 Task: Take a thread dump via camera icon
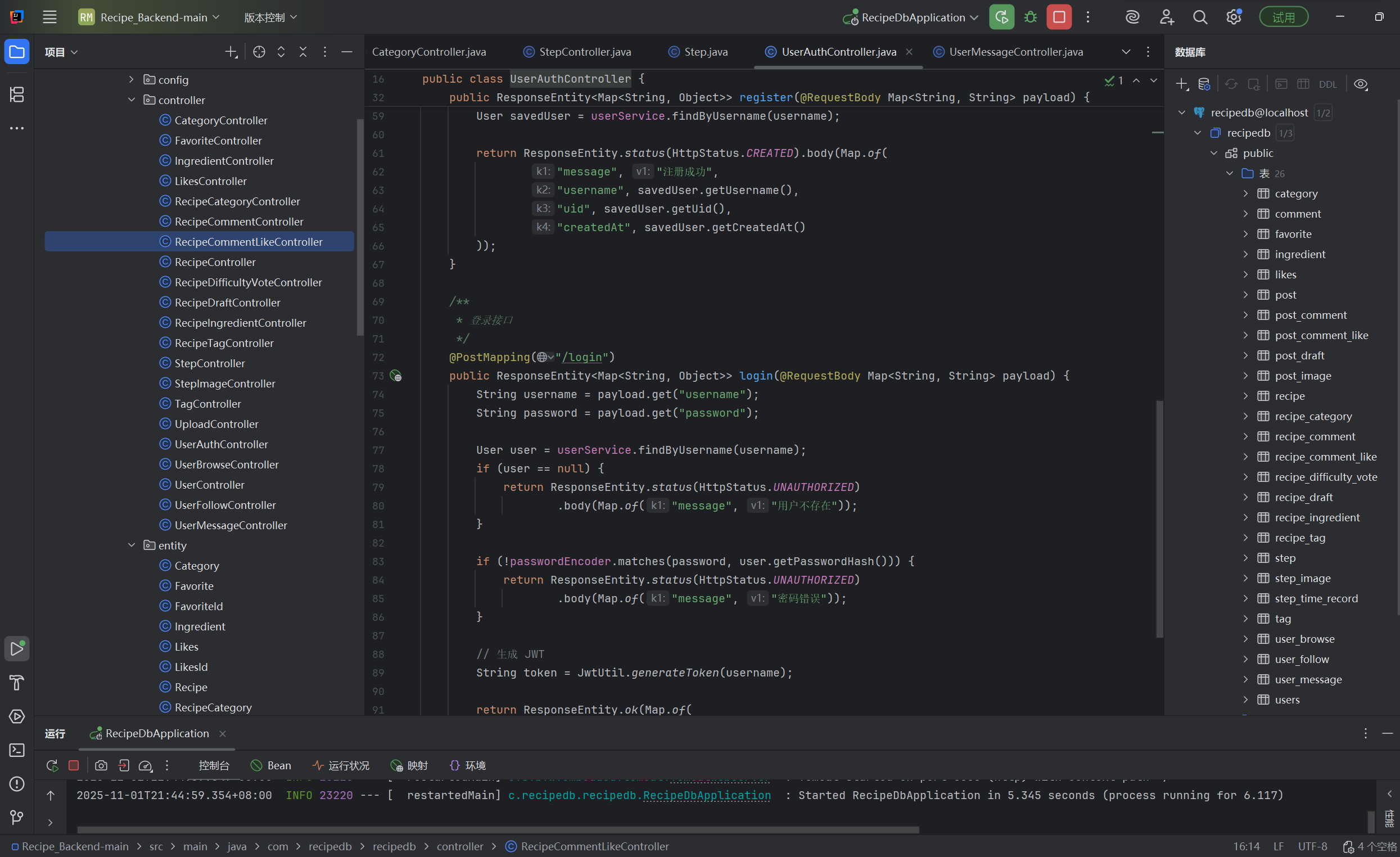101,765
